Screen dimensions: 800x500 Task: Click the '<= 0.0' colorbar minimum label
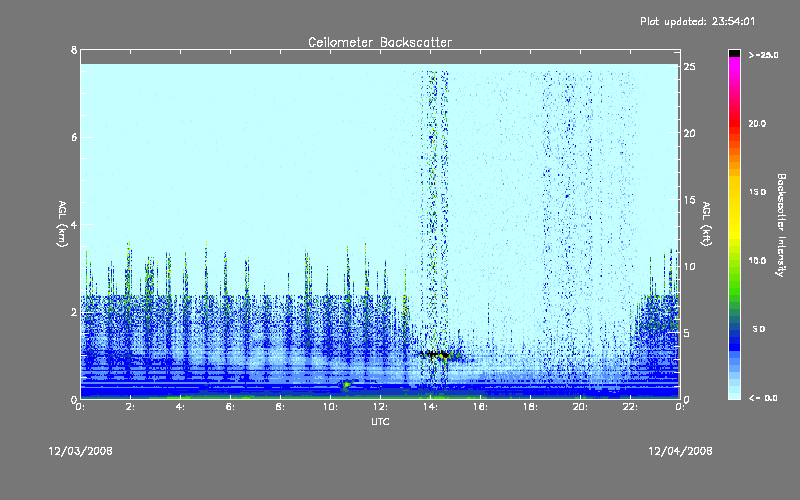coord(763,397)
